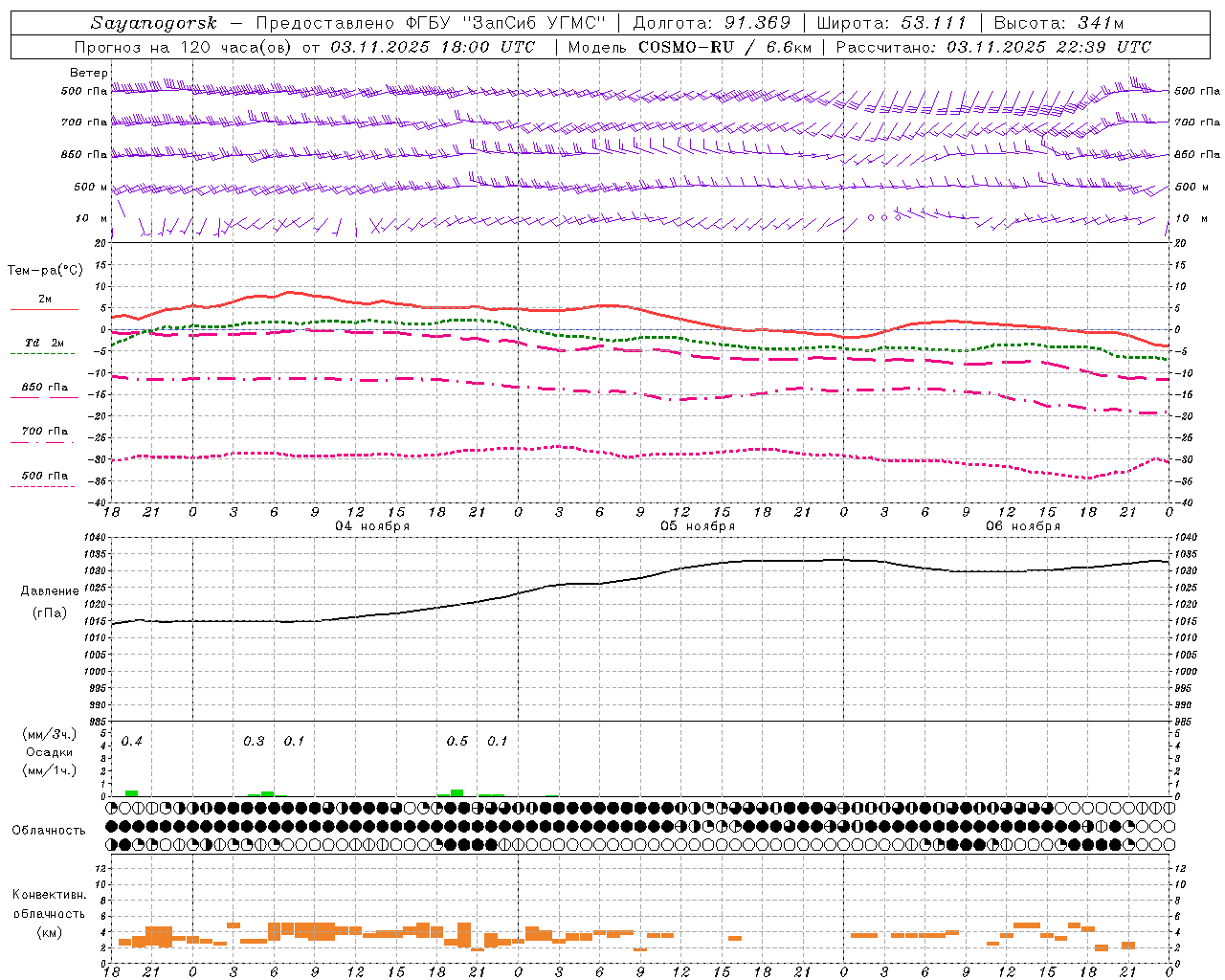Click the "Долгота: 91.369" longitude value
This screenshot has width=1225, height=980.
712,23
